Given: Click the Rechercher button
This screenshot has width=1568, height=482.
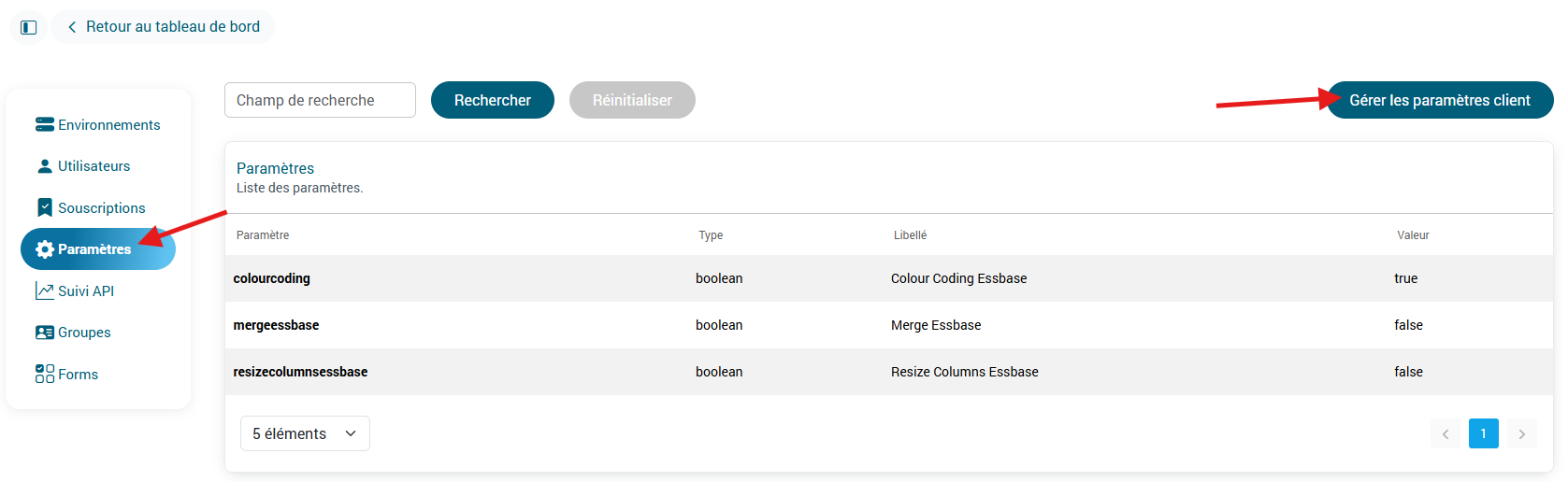Looking at the screenshot, I should tap(492, 100).
